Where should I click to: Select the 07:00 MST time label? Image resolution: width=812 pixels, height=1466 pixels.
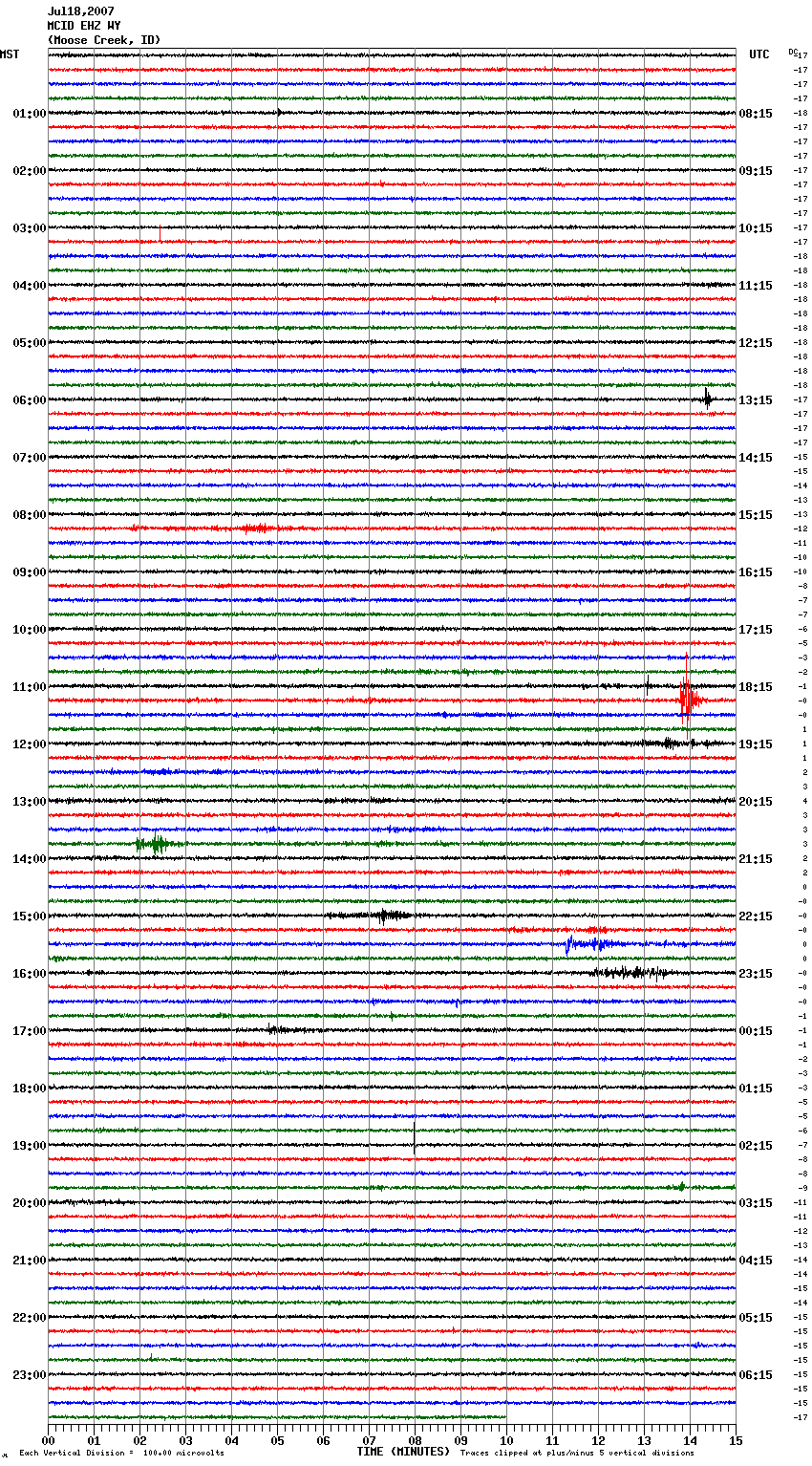[30, 458]
